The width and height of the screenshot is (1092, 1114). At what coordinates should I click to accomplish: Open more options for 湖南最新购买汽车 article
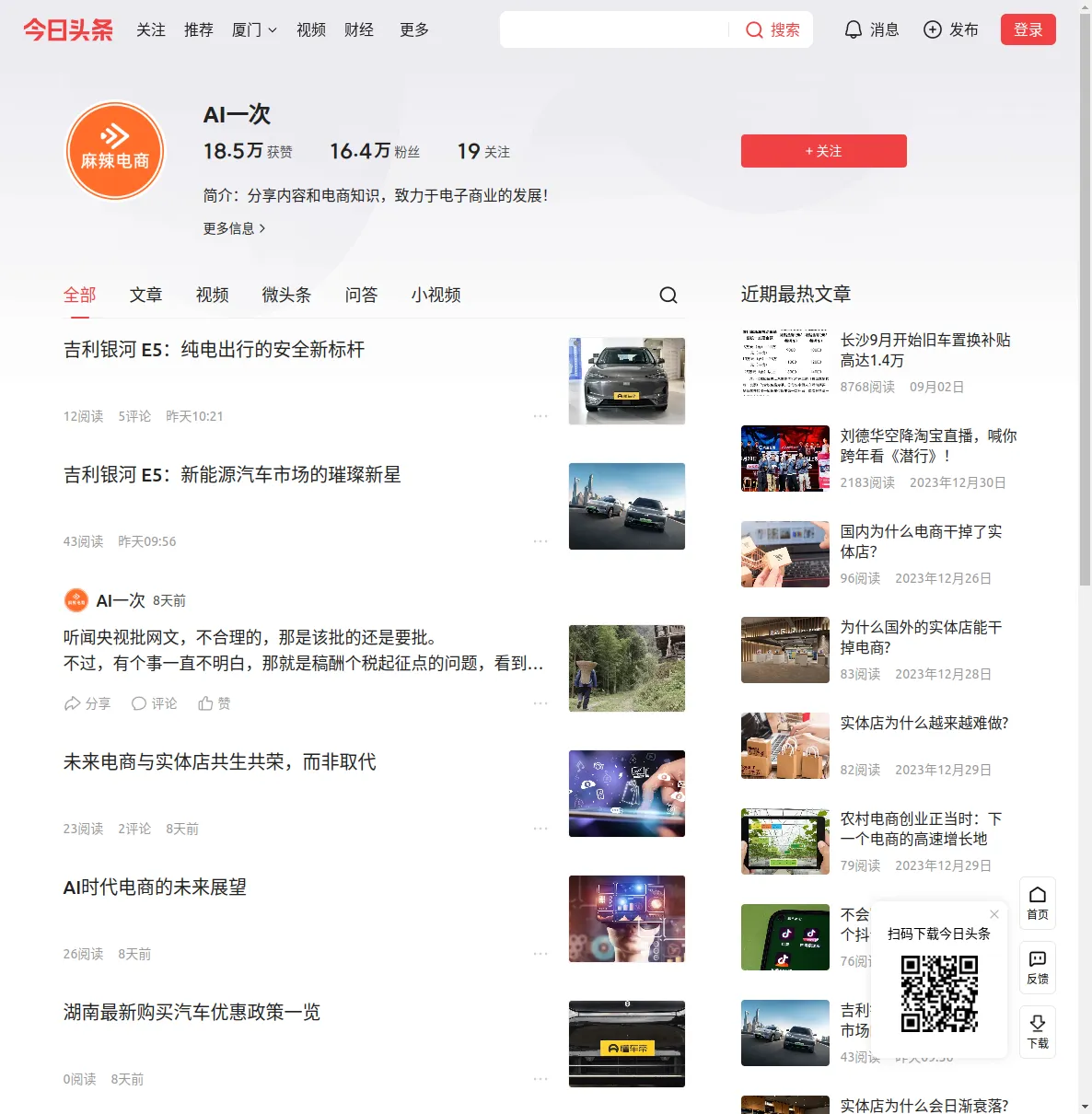[540, 1079]
